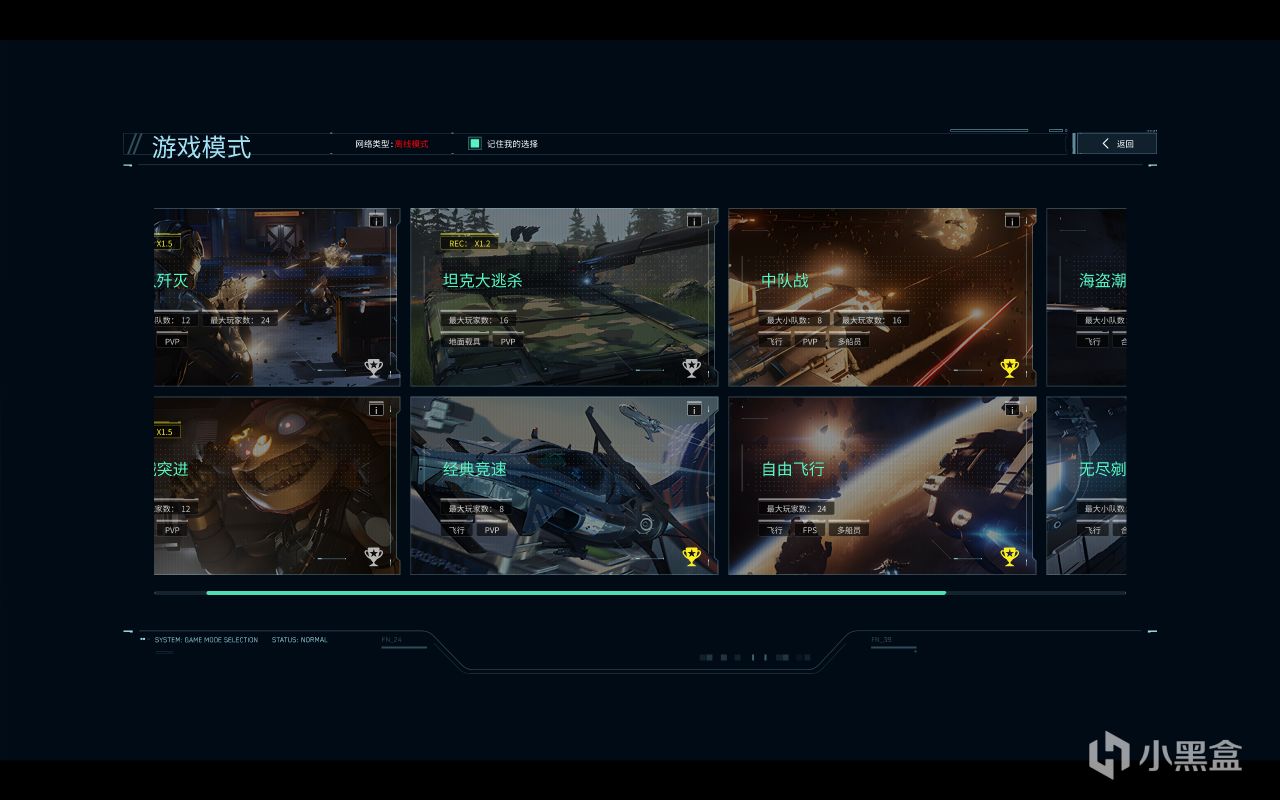Click the 游戏模式 page title

[202, 147]
